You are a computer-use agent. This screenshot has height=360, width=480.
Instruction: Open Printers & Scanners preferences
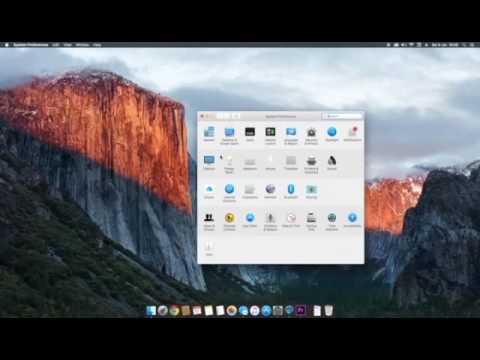pyautogui.click(x=311, y=164)
